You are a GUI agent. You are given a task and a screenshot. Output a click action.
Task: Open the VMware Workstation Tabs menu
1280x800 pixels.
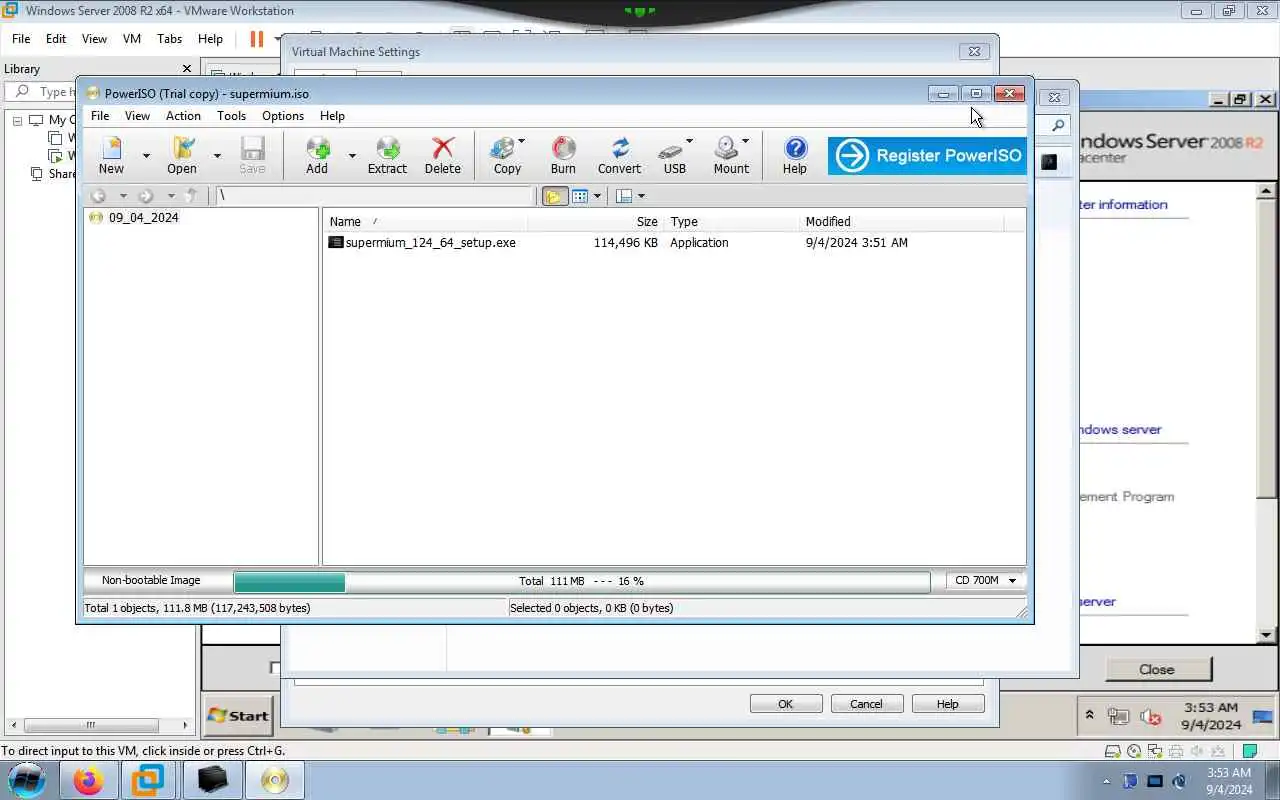169,39
